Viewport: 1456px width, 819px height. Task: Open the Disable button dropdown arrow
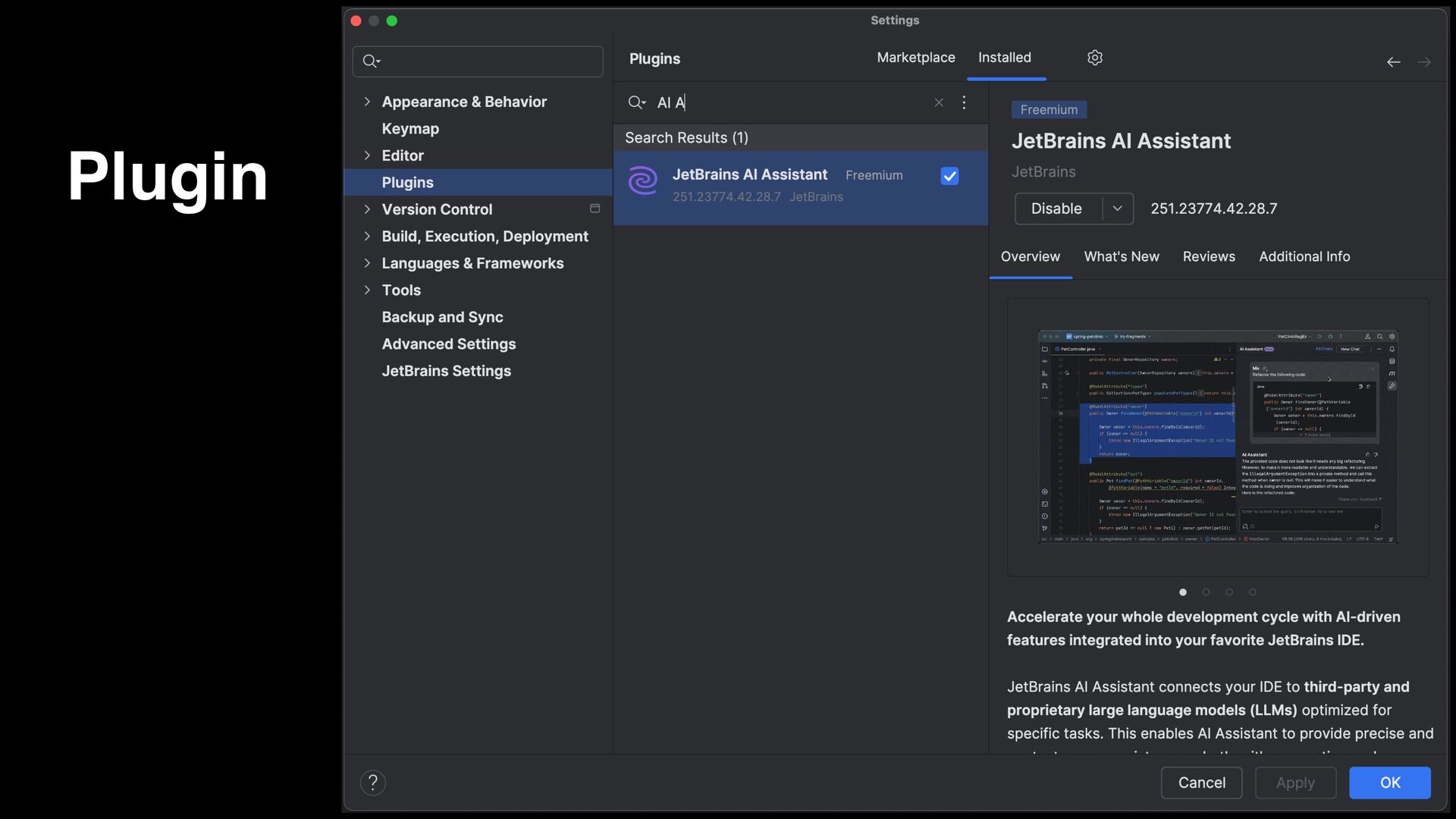(1117, 209)
